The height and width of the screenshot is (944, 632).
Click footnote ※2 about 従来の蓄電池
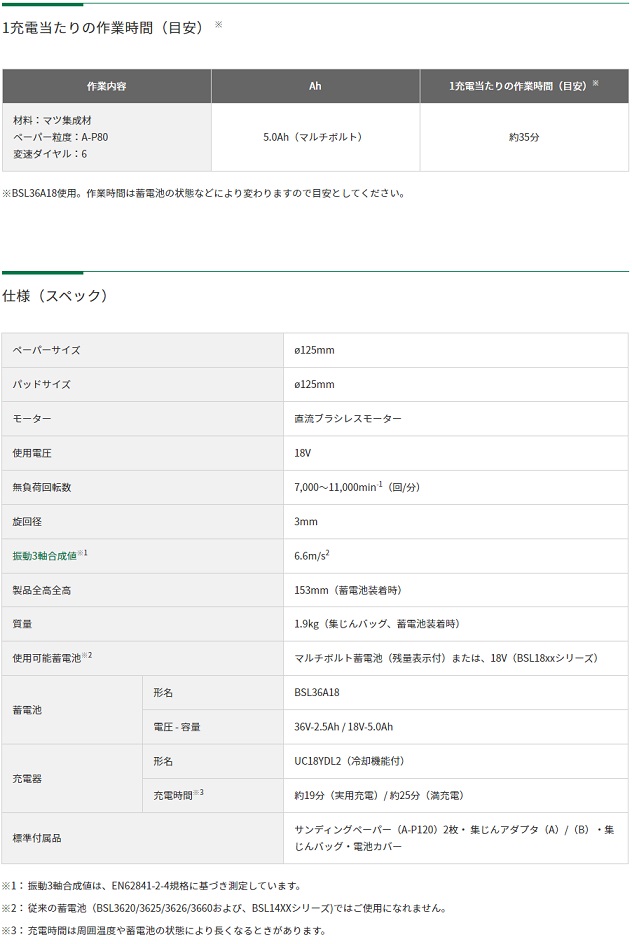coord(224,908)
